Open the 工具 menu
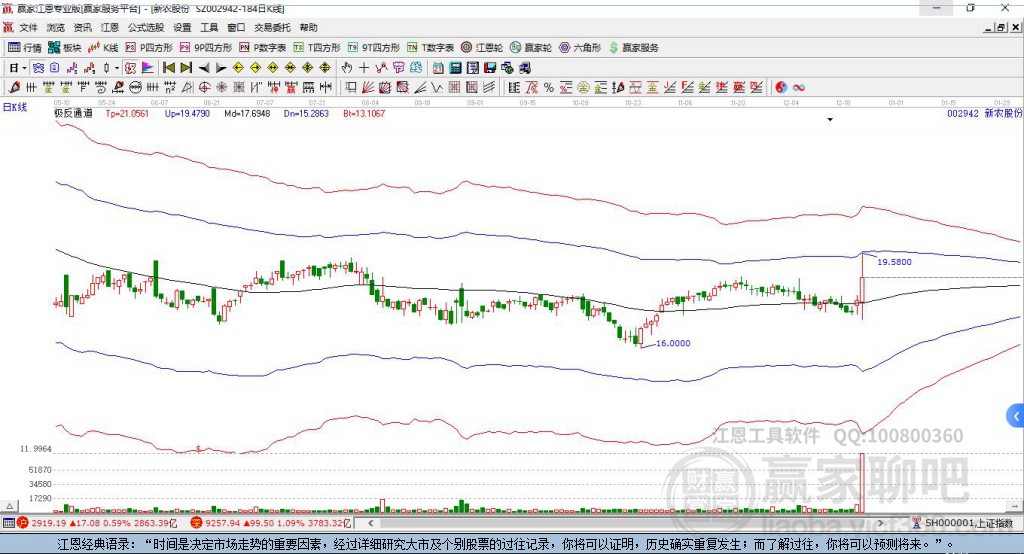The height and width of the screenshot is (554, 1024). [x=209, y=27]
